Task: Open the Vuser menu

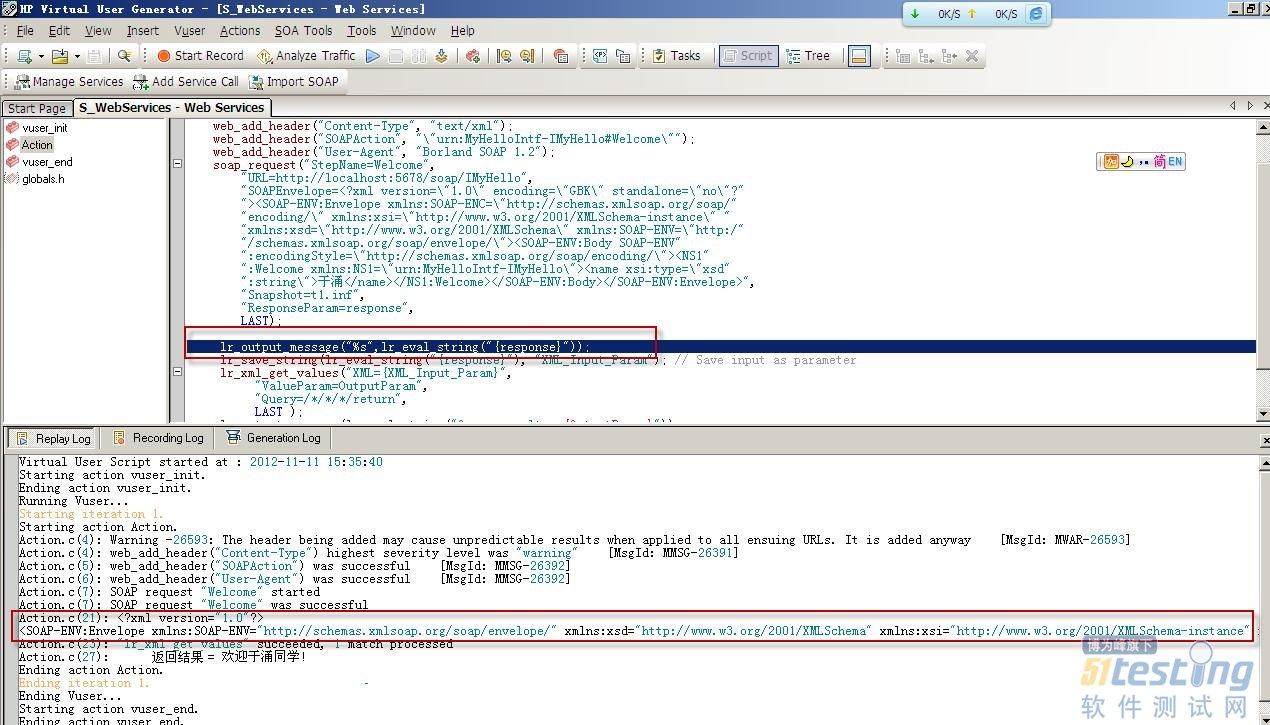Action: 189,31
